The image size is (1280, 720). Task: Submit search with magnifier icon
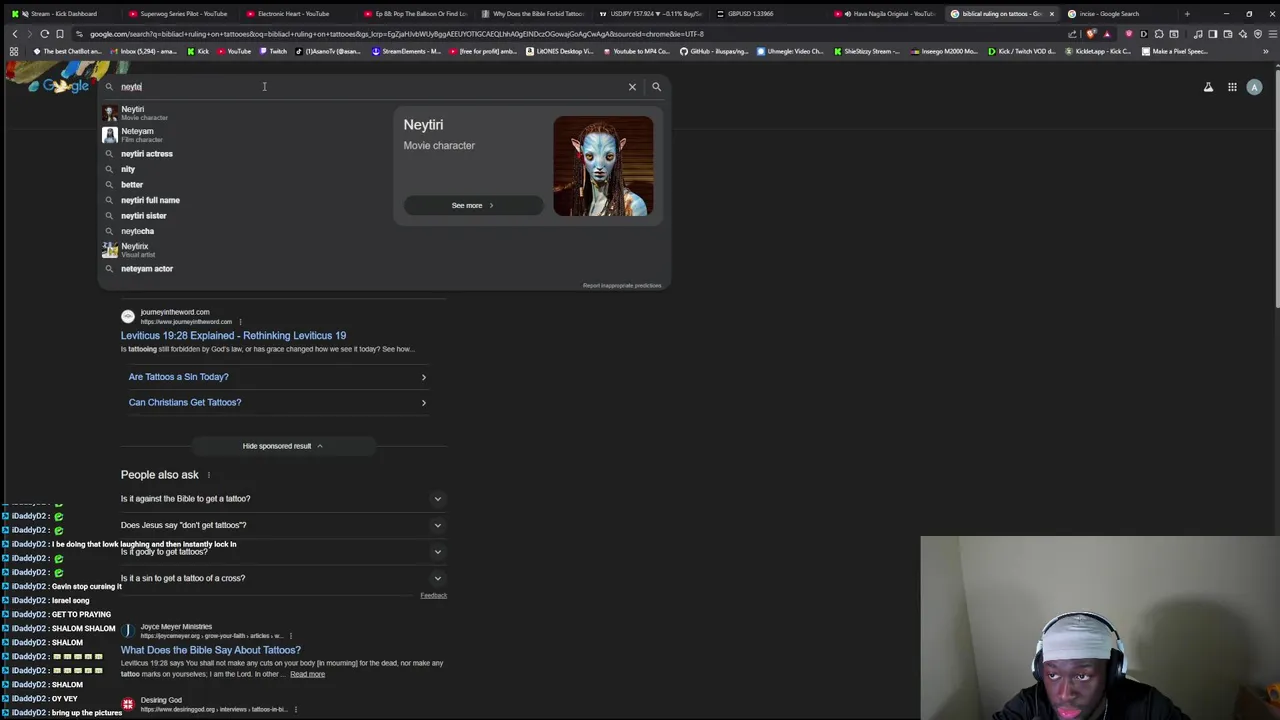[x=656, y=87]
